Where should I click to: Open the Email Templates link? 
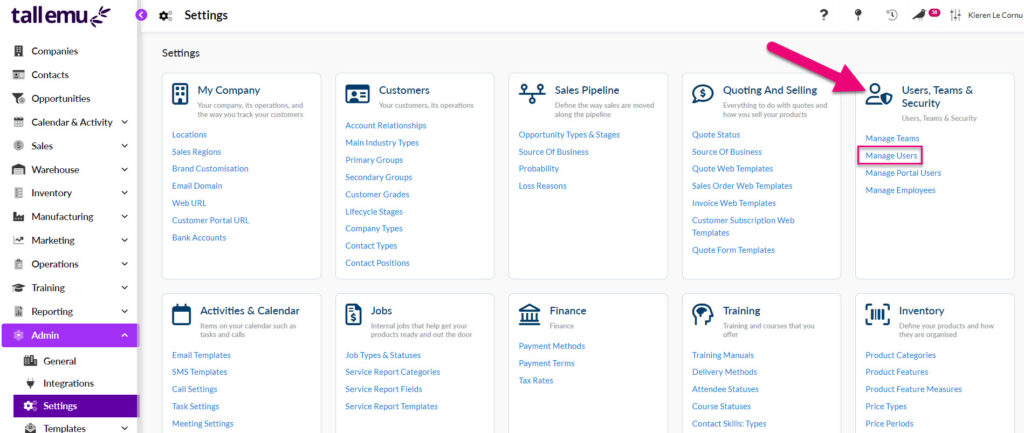pos(201,355)
